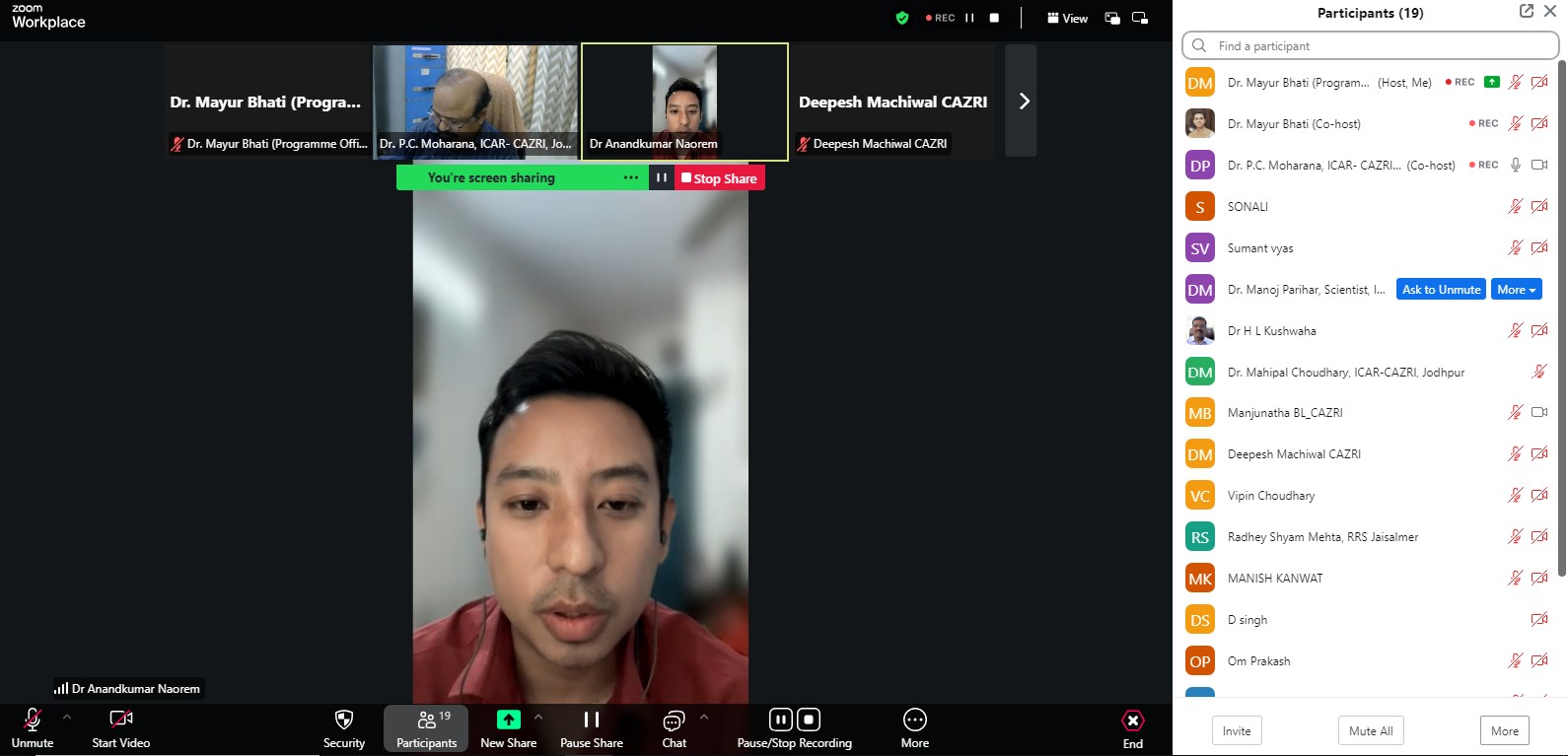Screen dimensions: 1568x756
Task: Toggle muted mic for MANISH KANWAT
Action: pos(1516,578)
